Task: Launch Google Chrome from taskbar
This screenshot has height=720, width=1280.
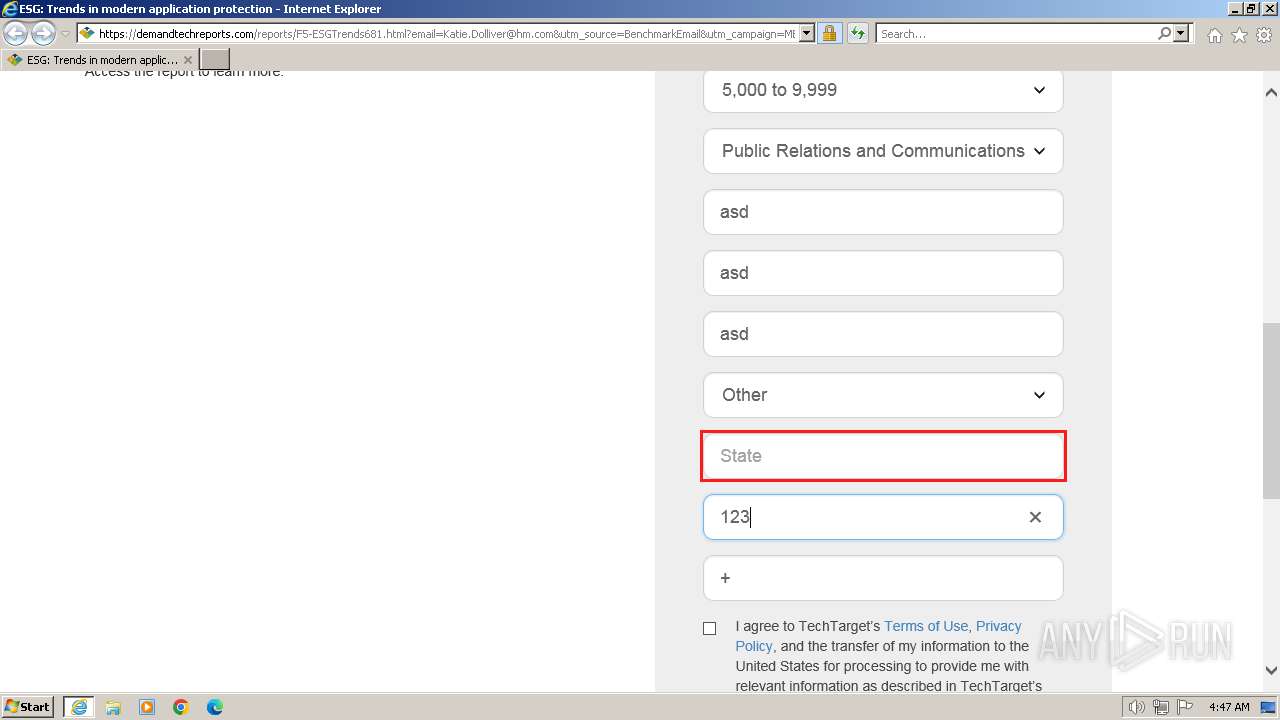Action: (181, 707)
